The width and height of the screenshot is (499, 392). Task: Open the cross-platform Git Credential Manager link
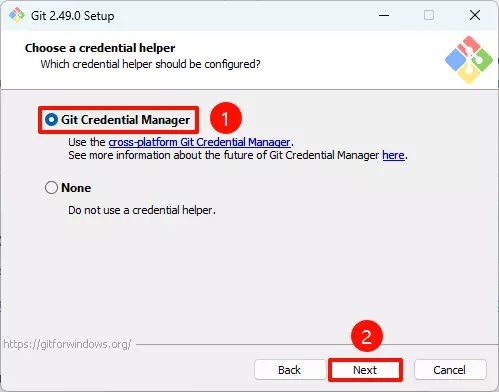pyautogui.click(x=199, y=142)
